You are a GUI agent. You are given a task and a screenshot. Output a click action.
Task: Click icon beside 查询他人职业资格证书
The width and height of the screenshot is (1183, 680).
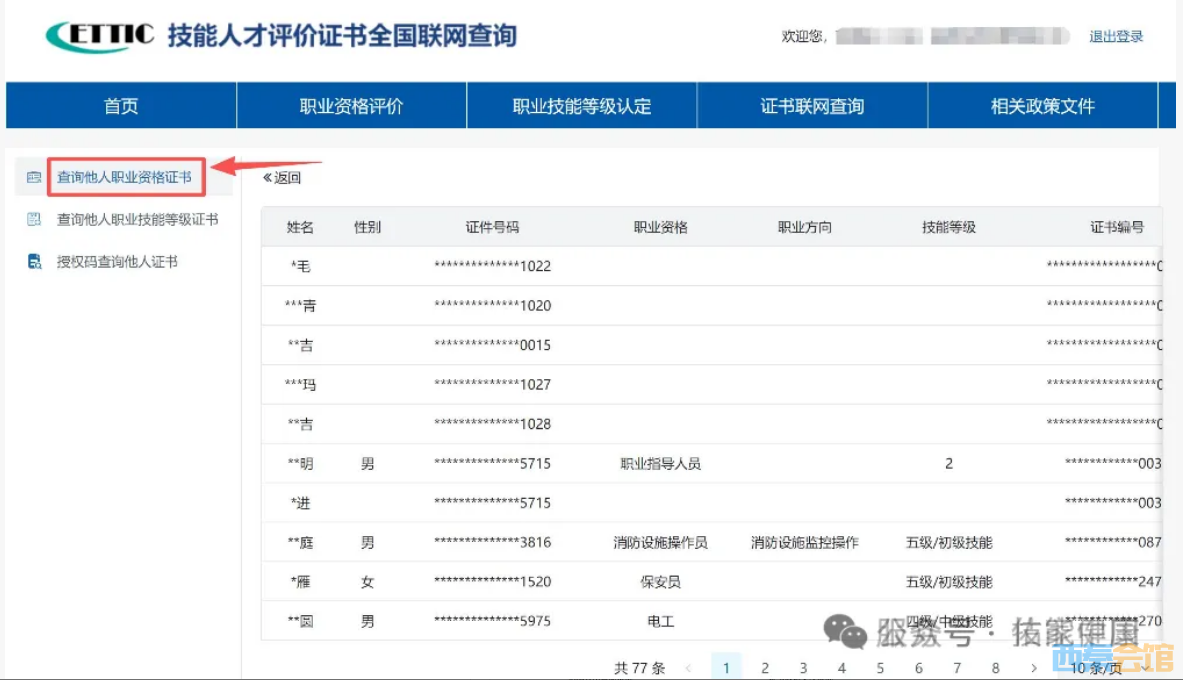point(34,178)
